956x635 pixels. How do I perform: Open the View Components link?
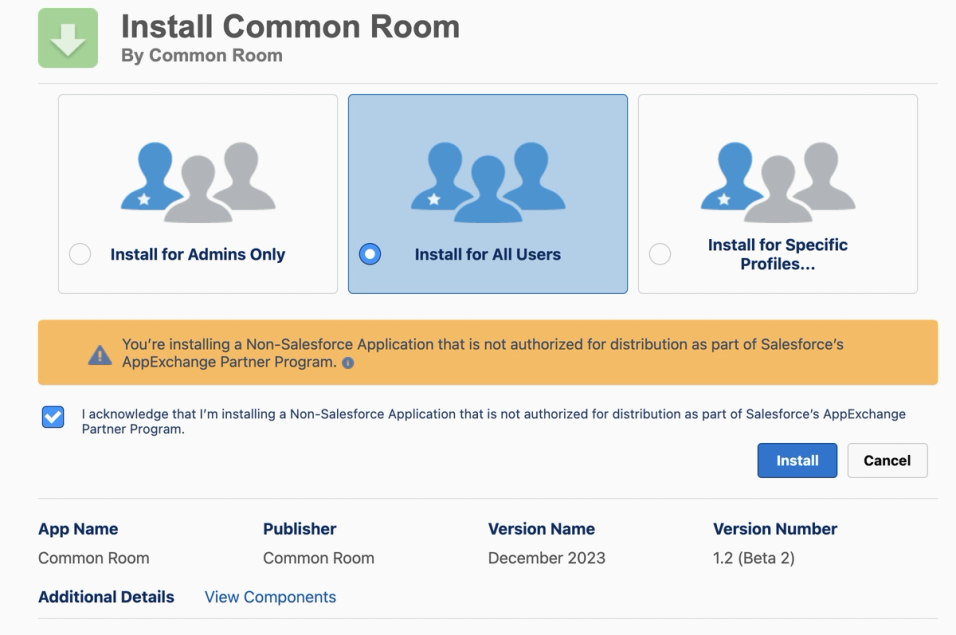coord(270,597)
